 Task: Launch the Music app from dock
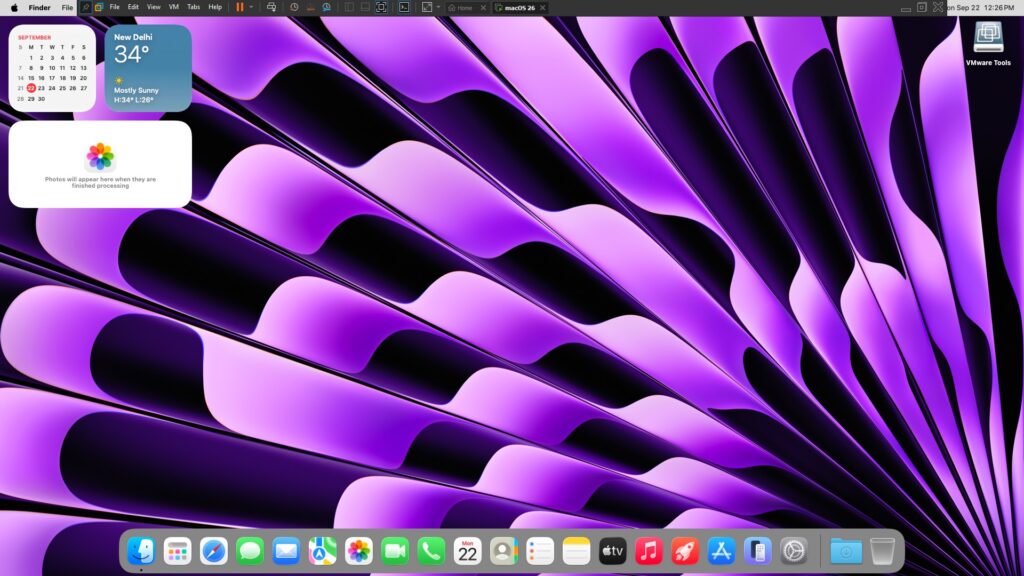pyautogui.click(x=649, y=551)
